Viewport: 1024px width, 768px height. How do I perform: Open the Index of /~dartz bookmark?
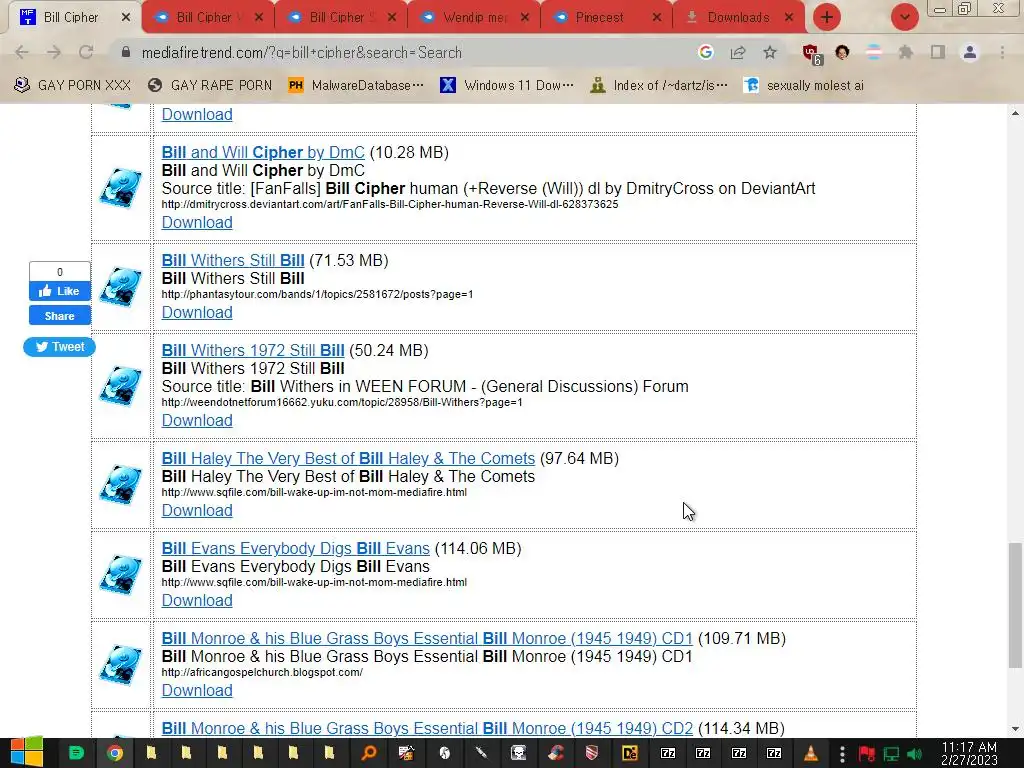tap(658, 86)
